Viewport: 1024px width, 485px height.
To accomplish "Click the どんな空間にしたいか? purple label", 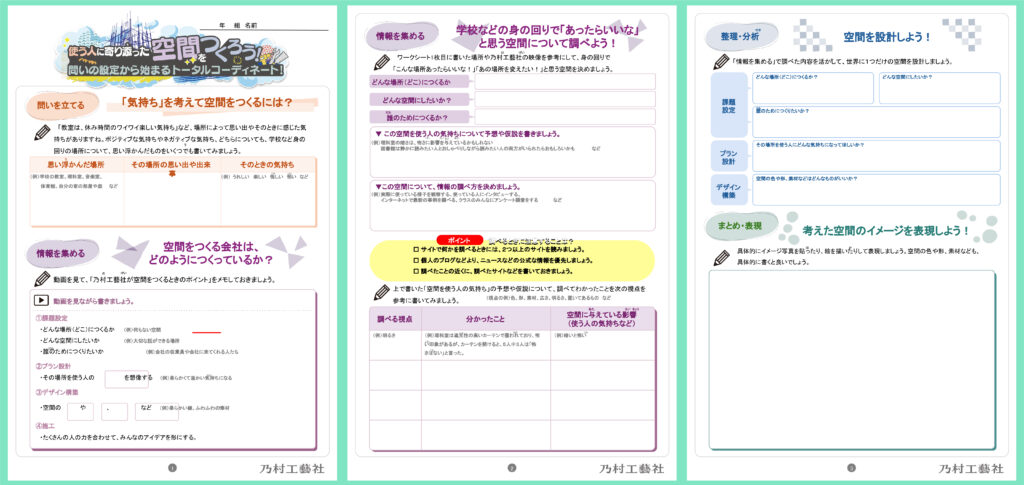I will pos(419,100).
